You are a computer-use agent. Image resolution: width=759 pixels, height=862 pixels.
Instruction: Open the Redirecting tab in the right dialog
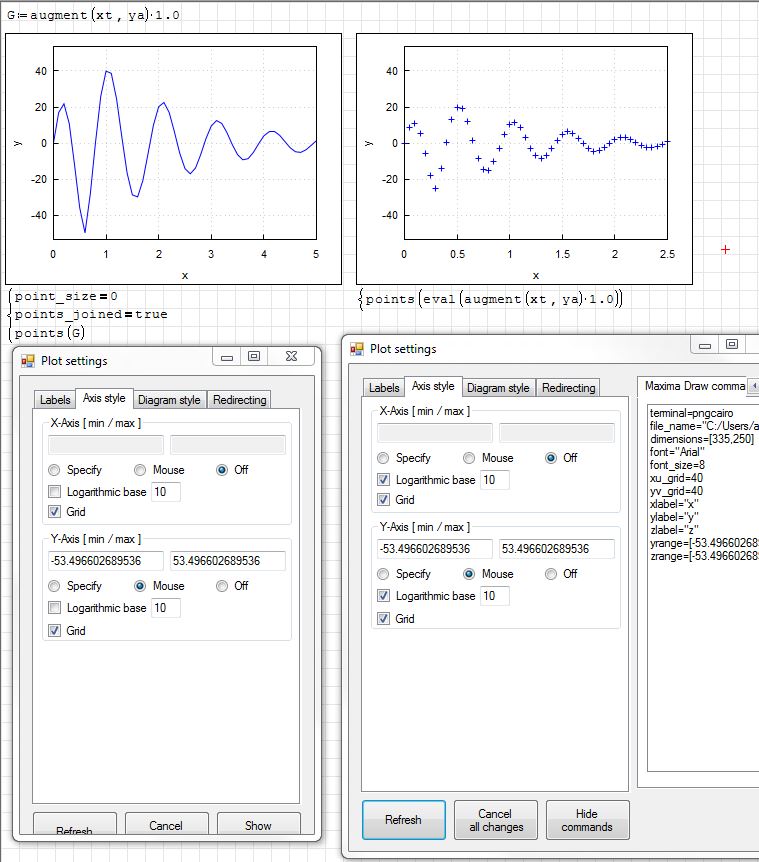click(x=568, y=388)
